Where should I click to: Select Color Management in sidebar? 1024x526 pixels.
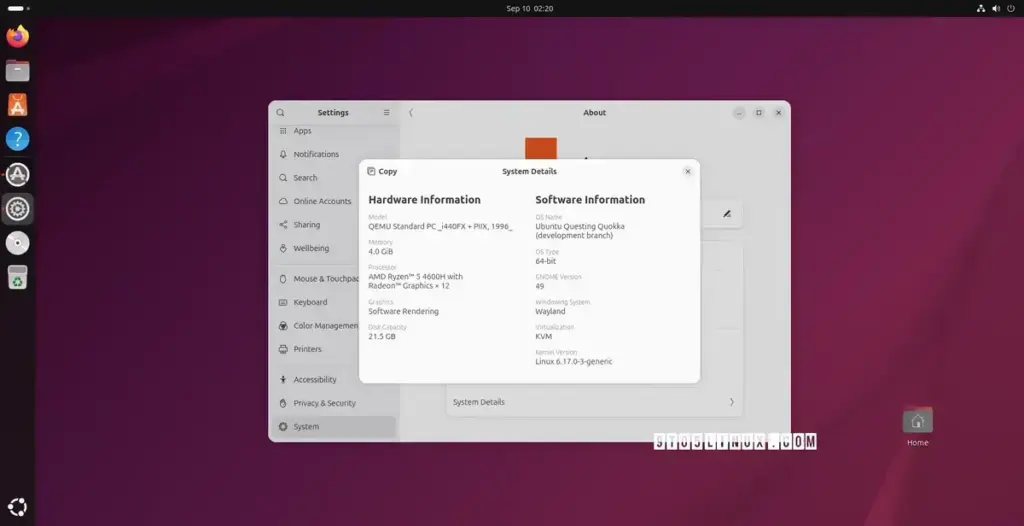[333, 325]
